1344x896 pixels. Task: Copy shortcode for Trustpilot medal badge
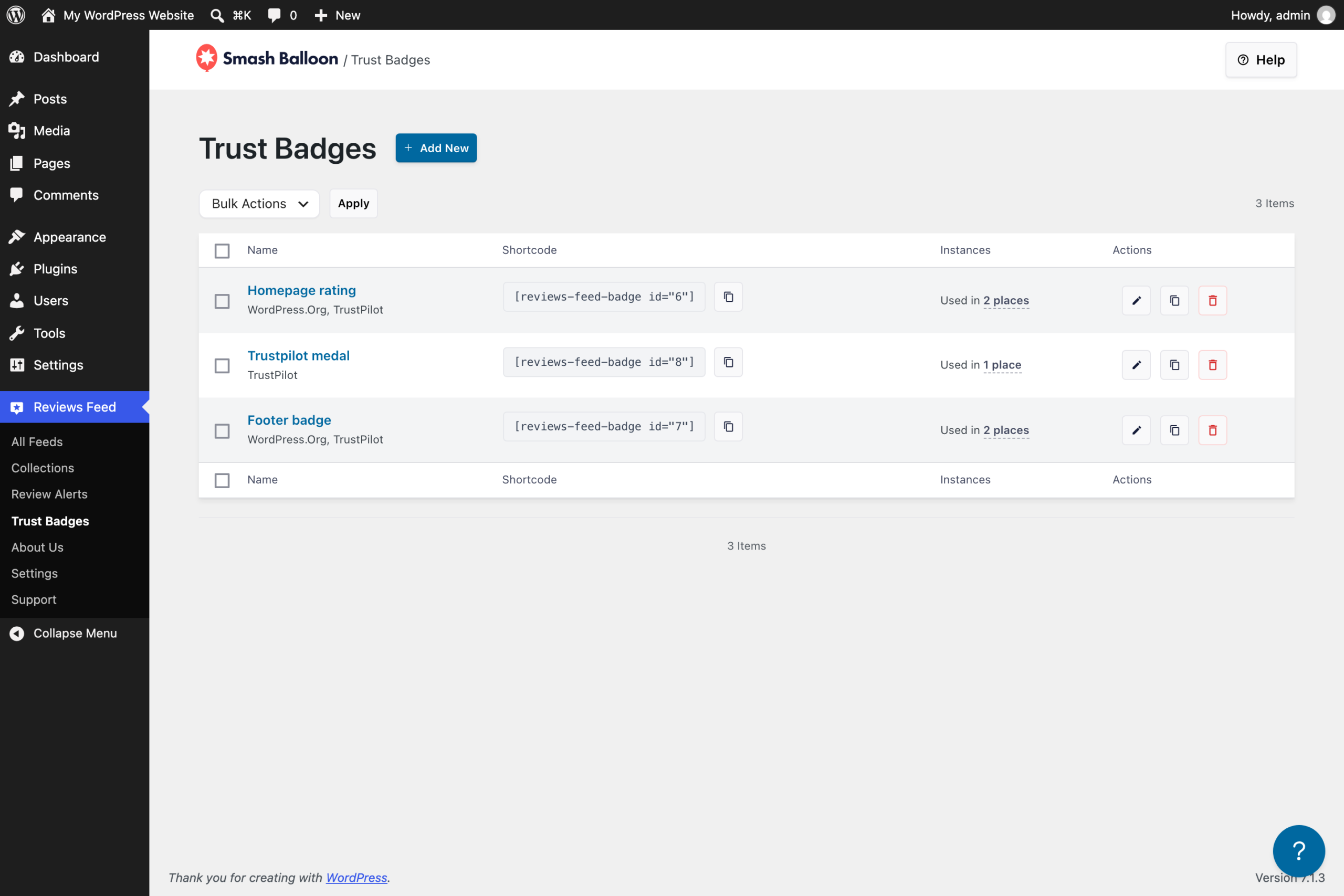[x=728, y=362]
